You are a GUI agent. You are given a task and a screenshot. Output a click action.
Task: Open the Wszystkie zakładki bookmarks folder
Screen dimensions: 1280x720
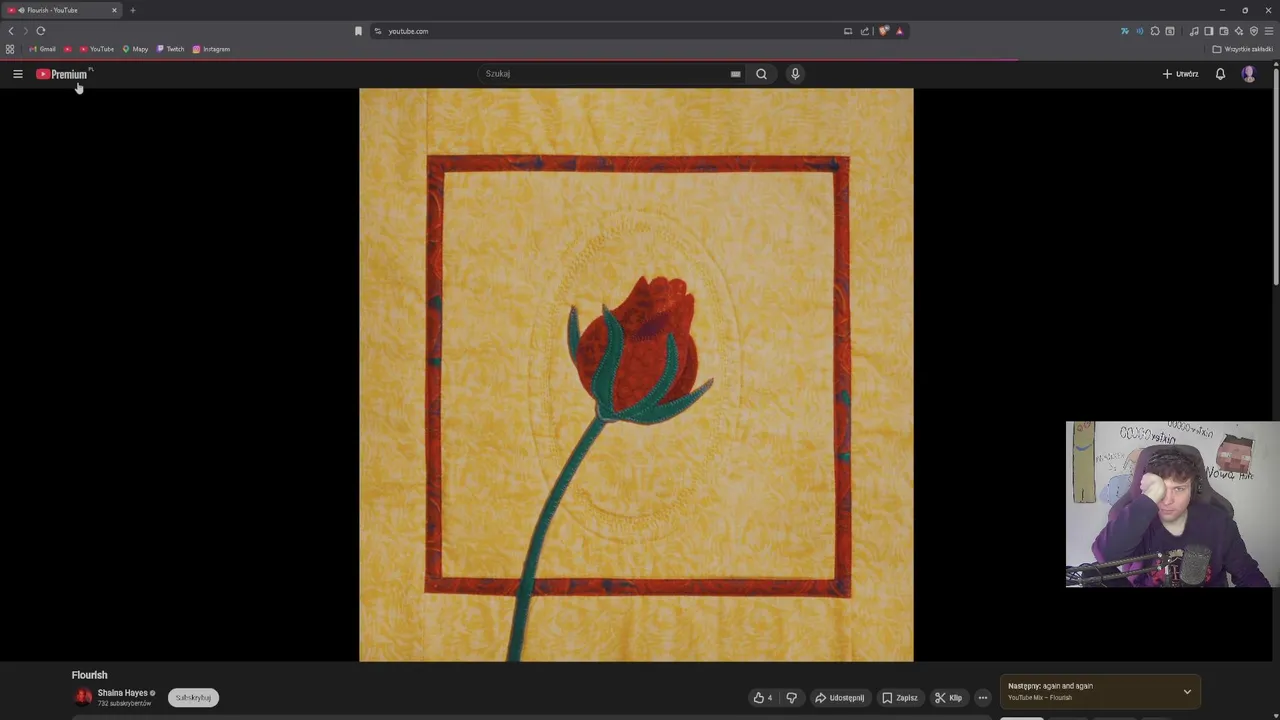click(x=1243, y=49)
